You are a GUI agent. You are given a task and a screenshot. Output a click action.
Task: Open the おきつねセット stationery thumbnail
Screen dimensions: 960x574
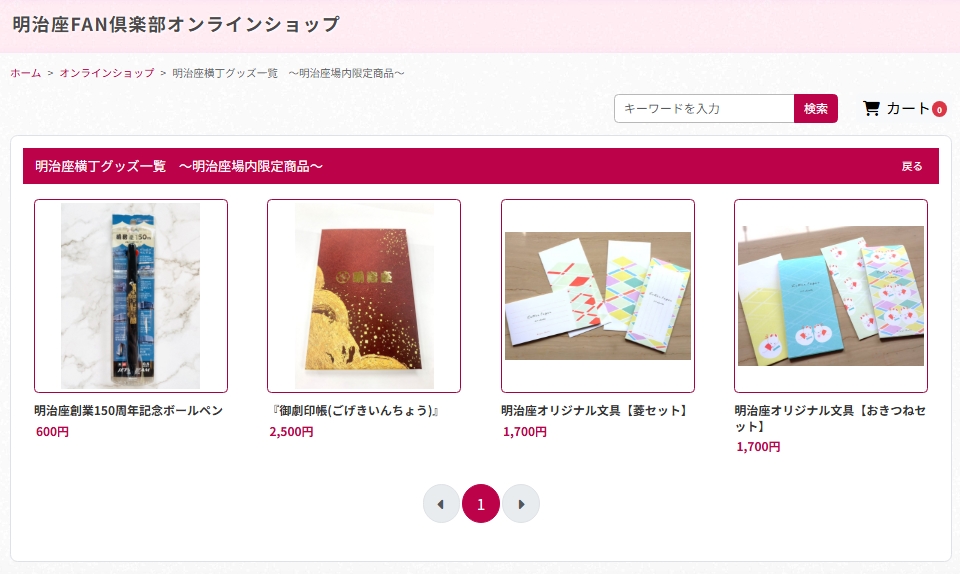pyautogui.click(x=831, y=296)
